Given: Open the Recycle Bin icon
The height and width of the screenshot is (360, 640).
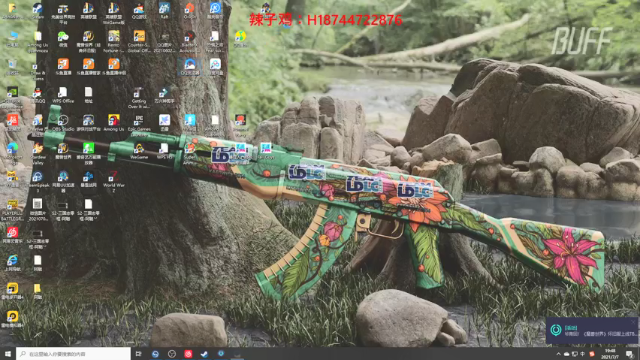Looking at the screenshot, I should click(12, 67).
